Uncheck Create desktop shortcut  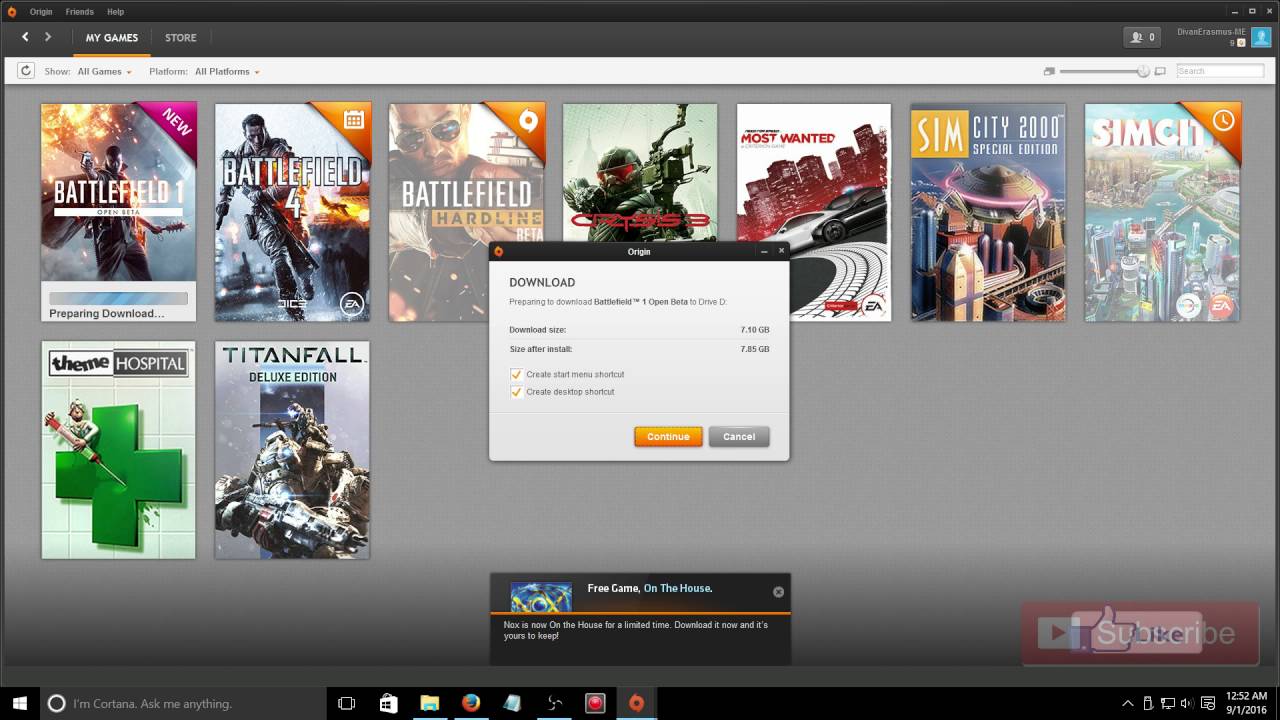[516, 391]
